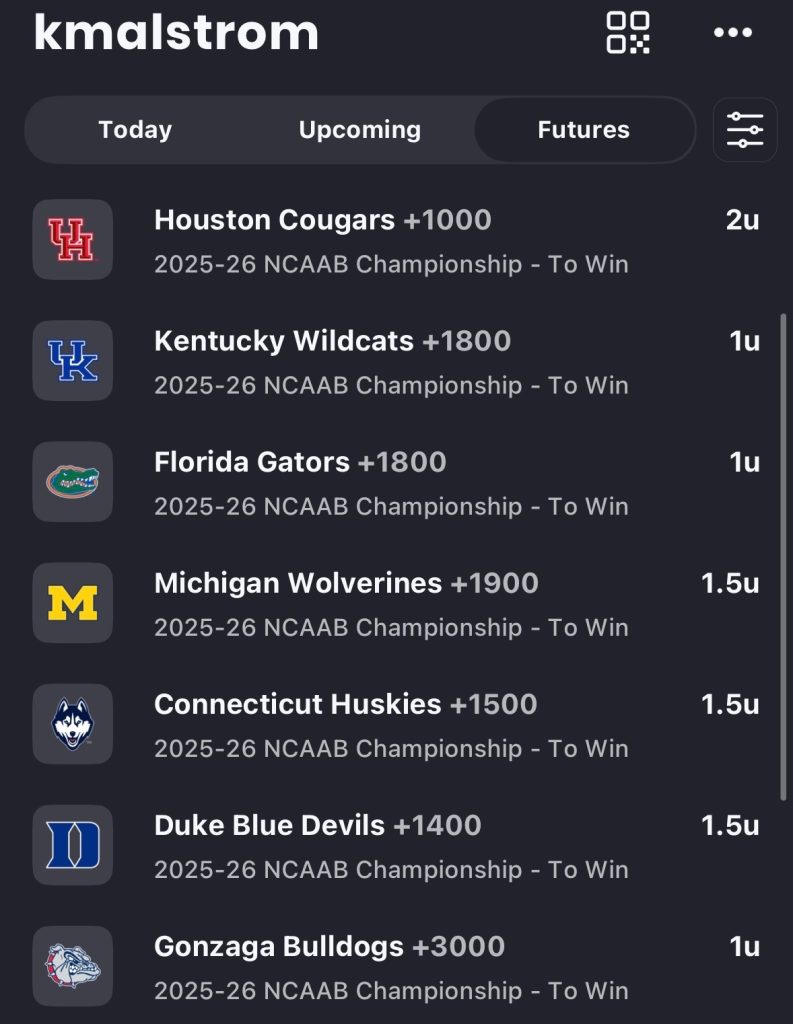Open the QR code scanner icon

pos(628,32)
